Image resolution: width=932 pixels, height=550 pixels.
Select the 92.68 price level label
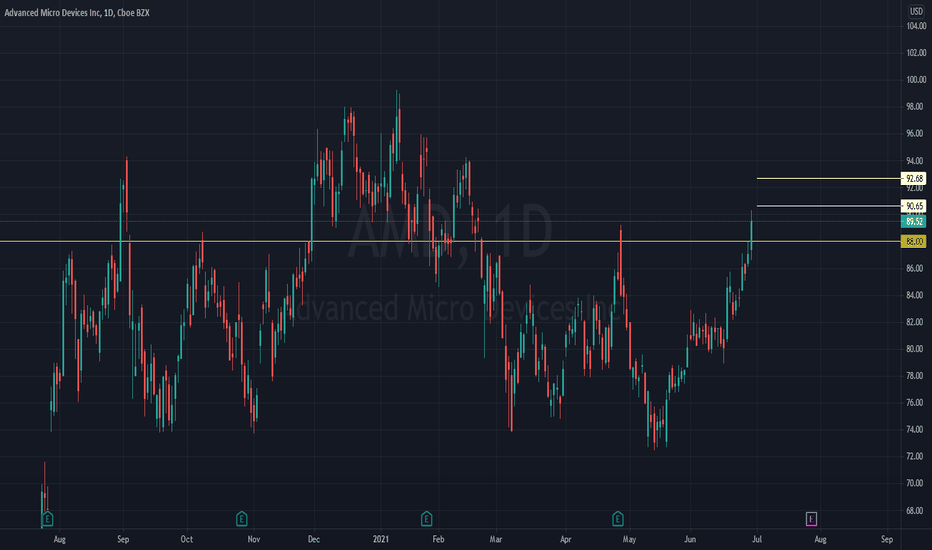point(914,178)
